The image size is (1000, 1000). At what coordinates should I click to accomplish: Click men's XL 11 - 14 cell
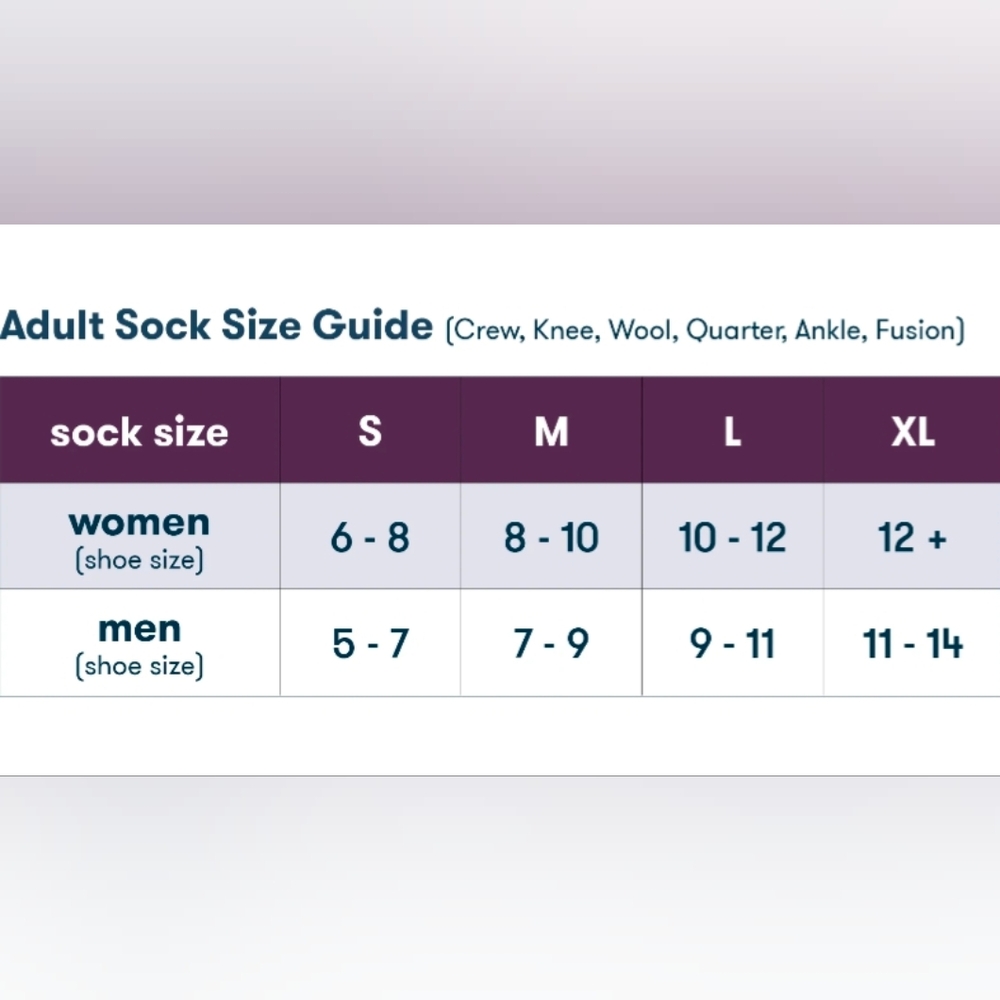coord(912,643)
